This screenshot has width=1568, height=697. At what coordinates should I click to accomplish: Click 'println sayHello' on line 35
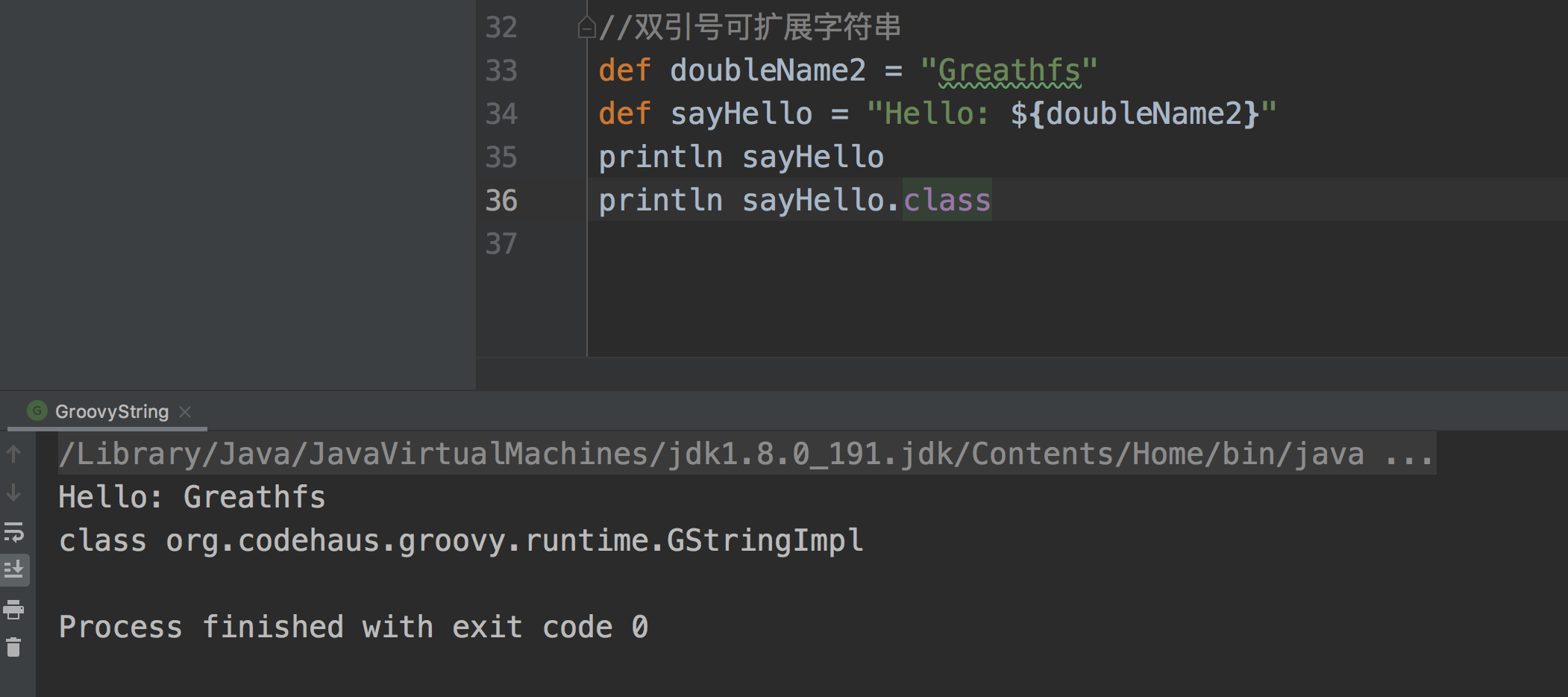click(x=741, y=157)
